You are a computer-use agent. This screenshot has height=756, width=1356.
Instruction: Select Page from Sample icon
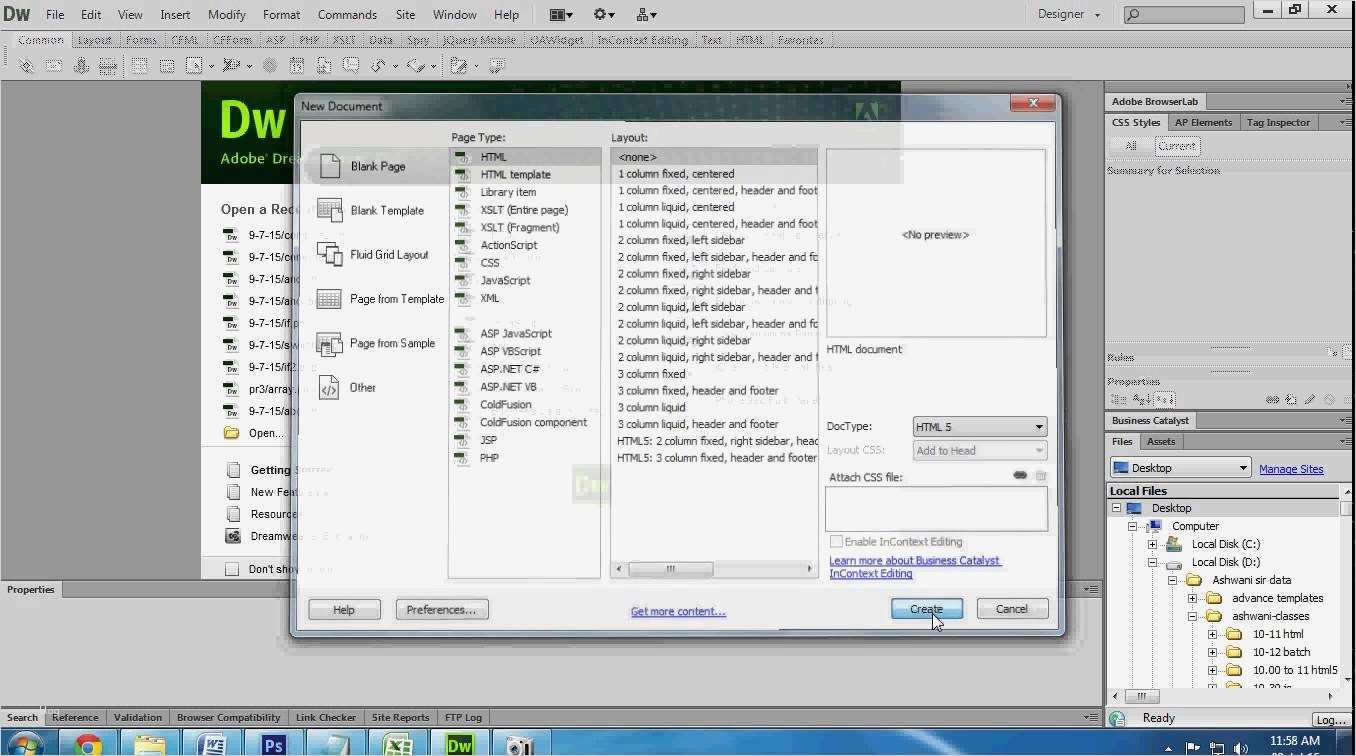(x=329, y=344)
